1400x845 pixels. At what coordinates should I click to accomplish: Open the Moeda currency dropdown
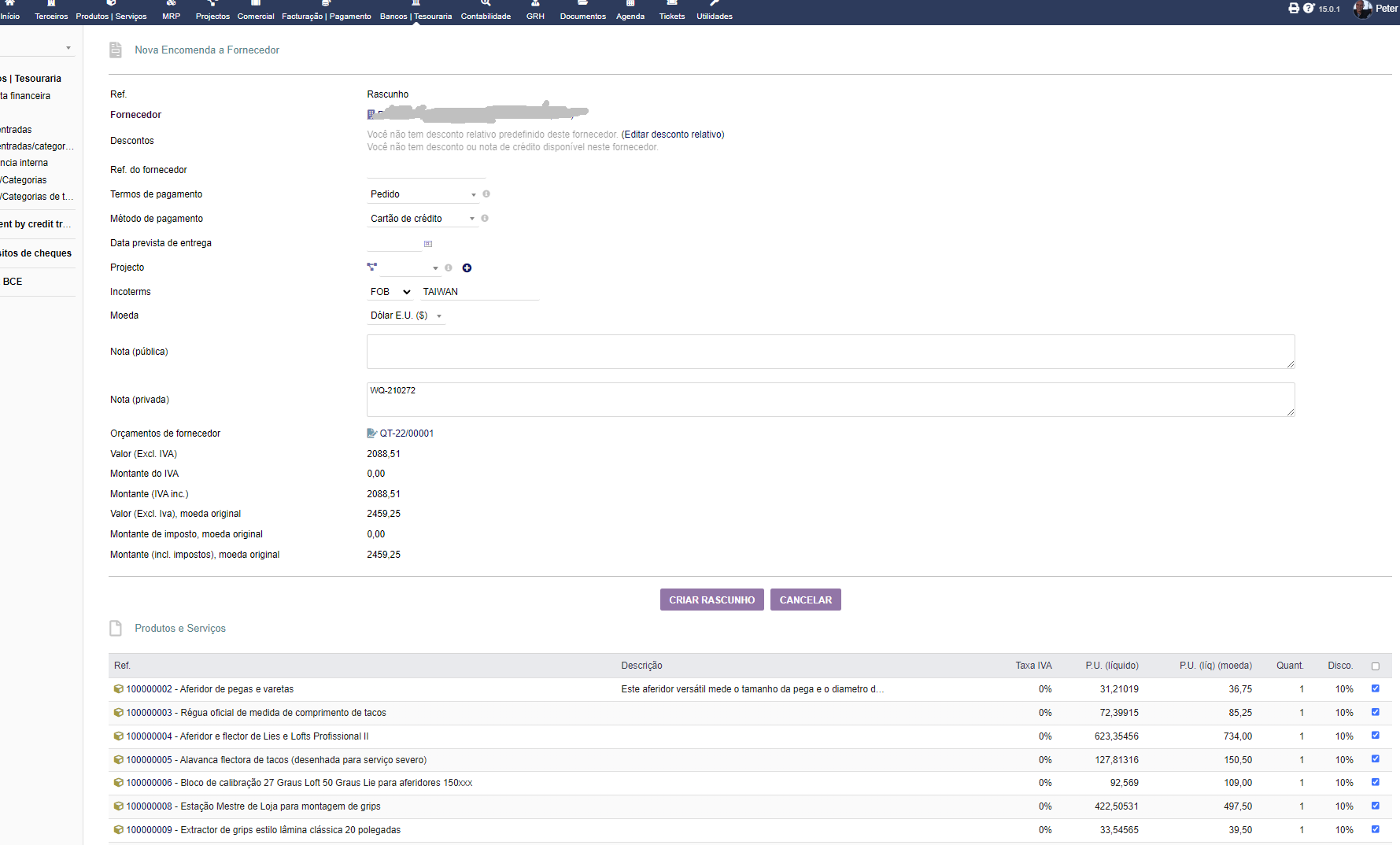pos(406,315)
